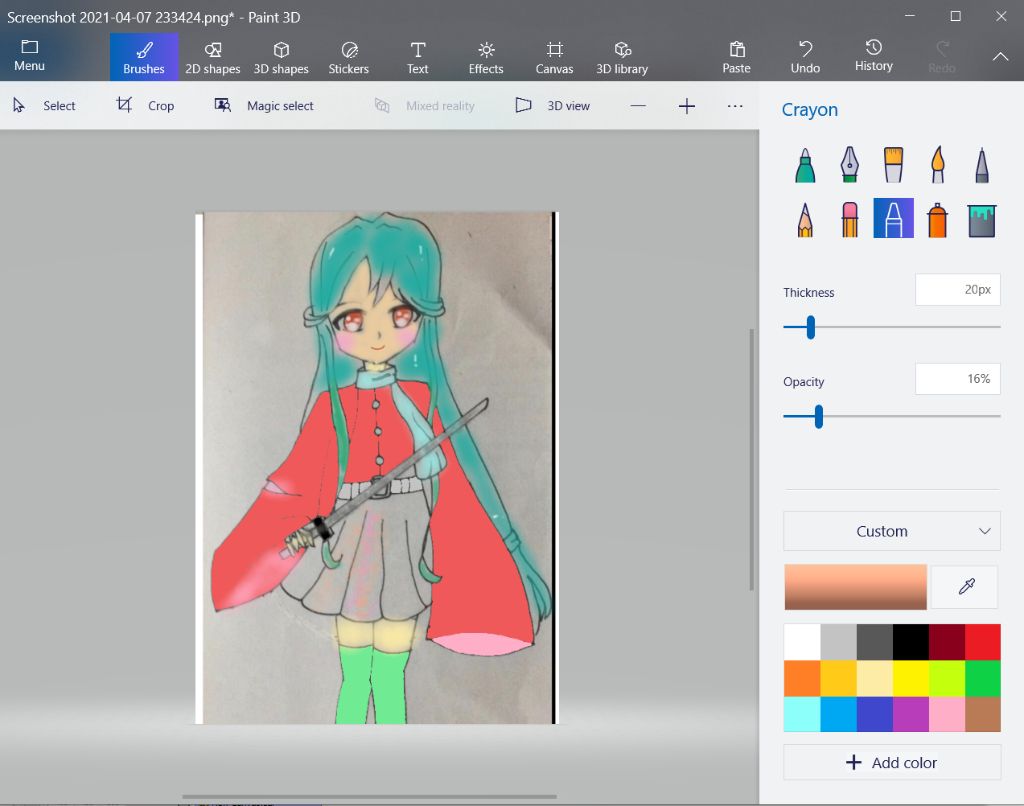Click the Opacity slider handle
1024x806 pixels.
pyautogui.click(x=818, y=417)
